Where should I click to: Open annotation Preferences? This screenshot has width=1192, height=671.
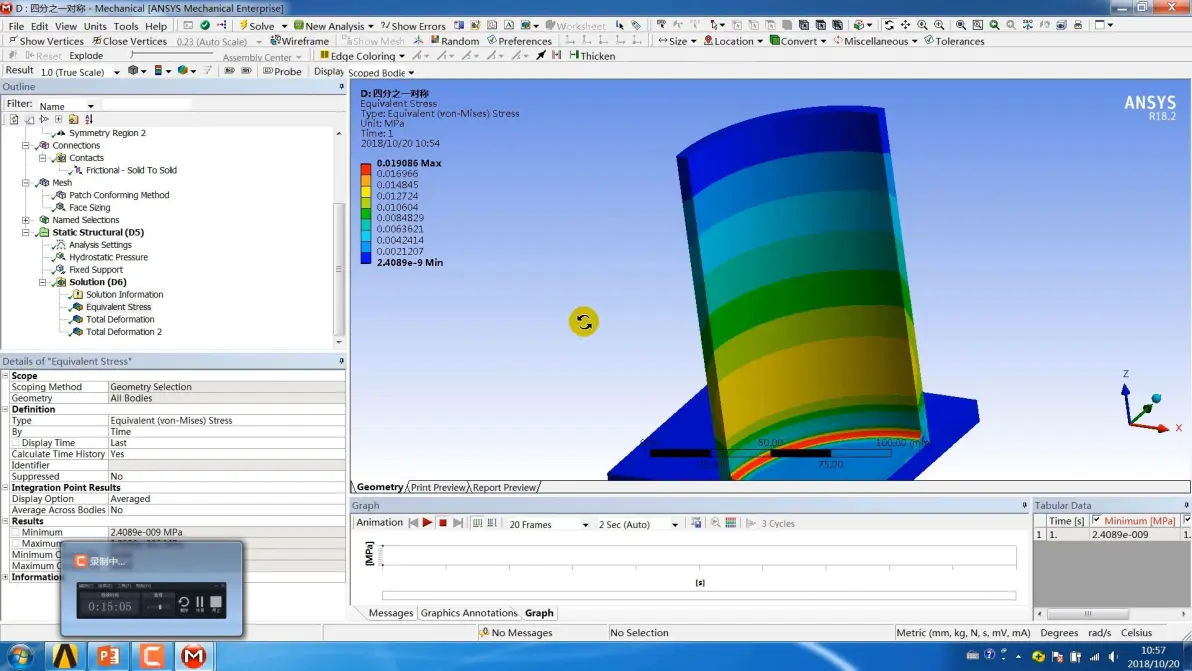click(519, 41)
